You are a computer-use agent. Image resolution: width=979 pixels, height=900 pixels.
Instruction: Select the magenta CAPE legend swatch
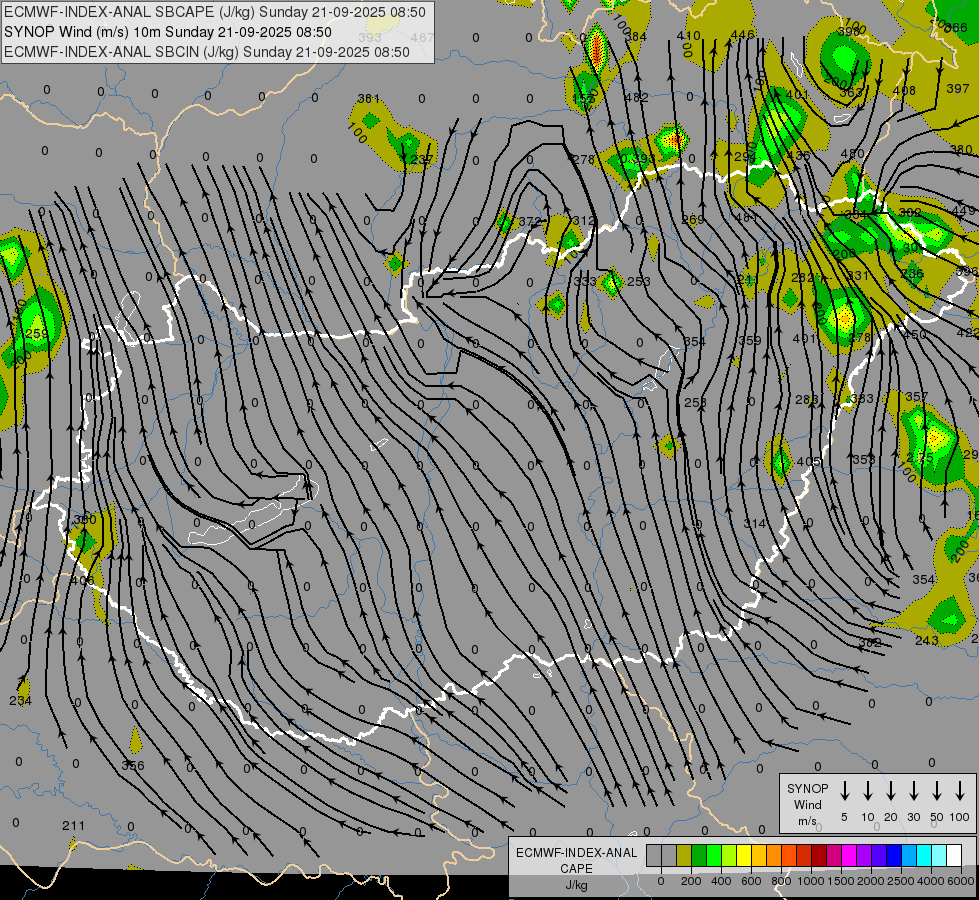(849, 856)
